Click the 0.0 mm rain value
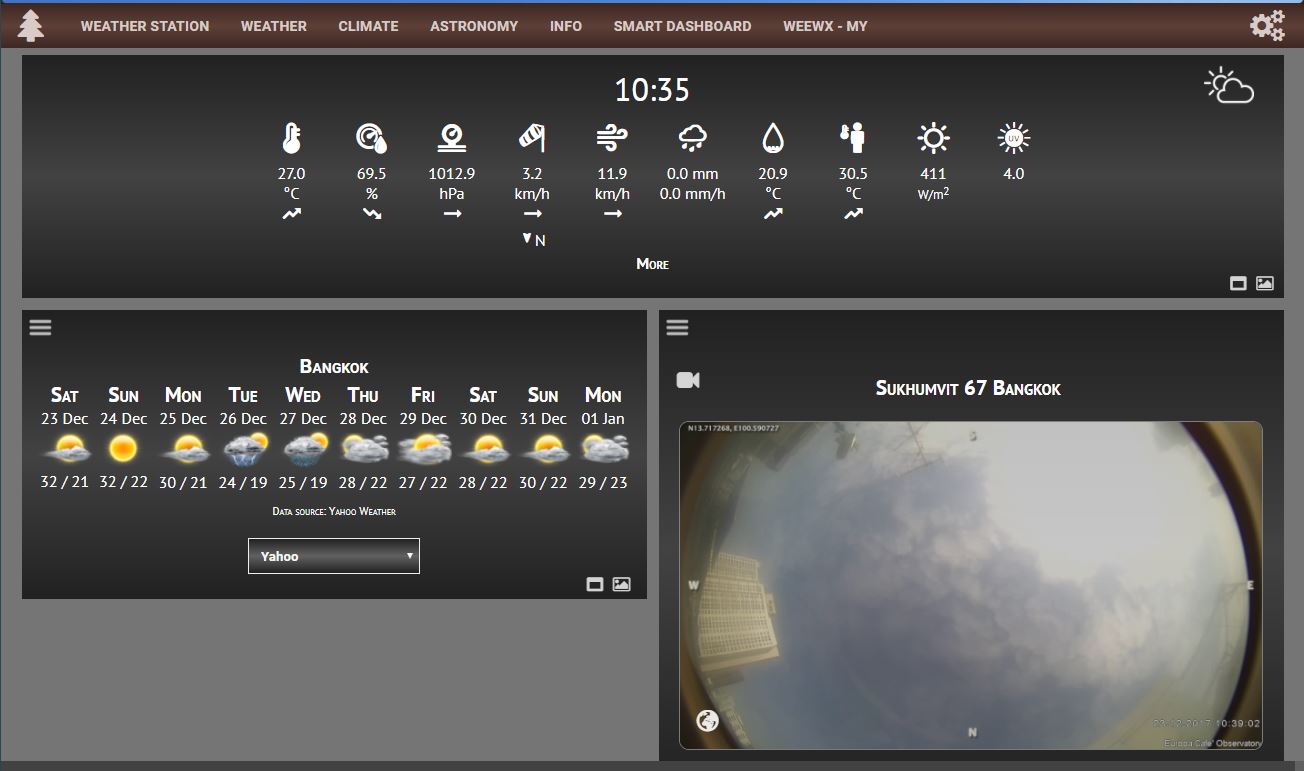 [x=692, y=174]
